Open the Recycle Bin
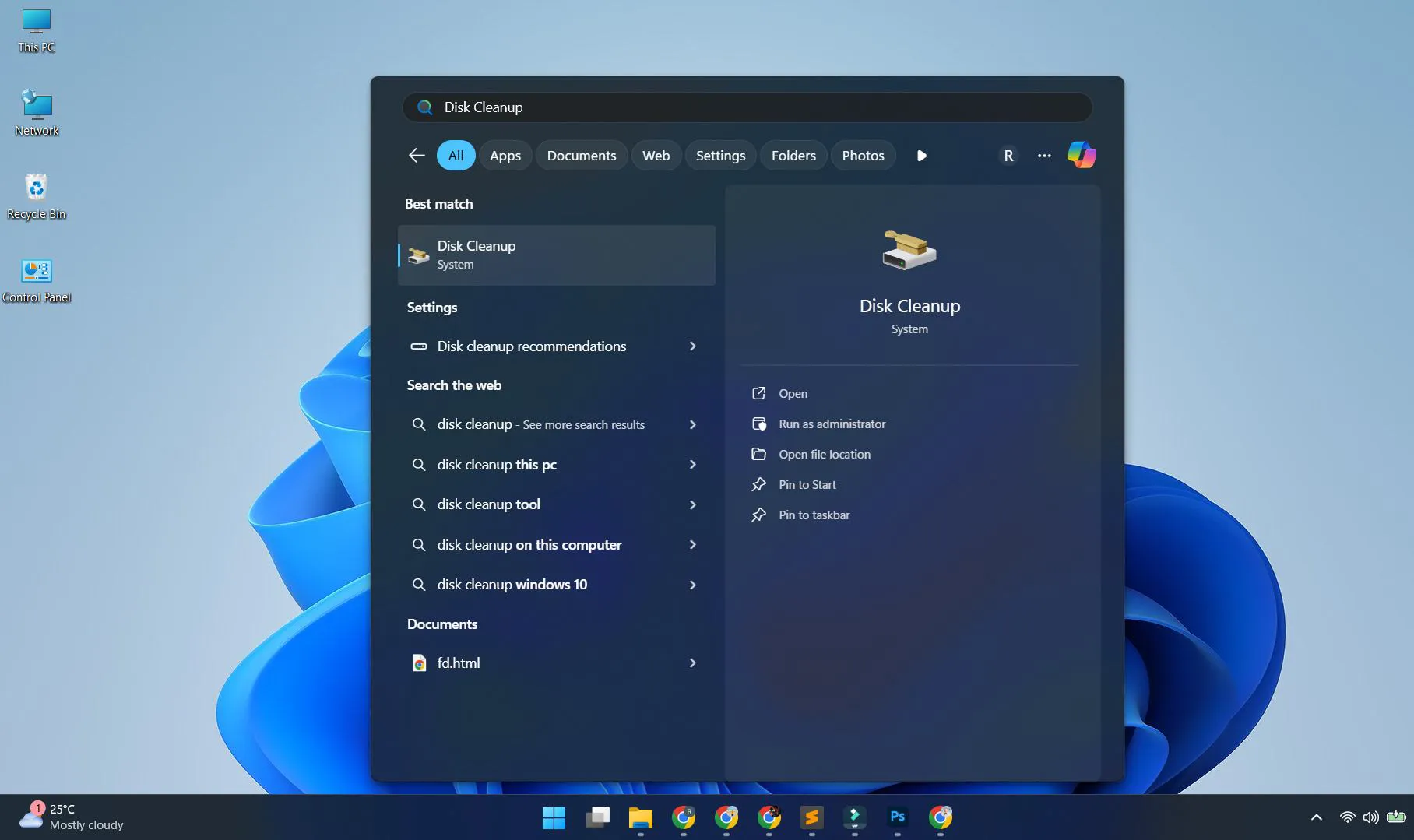 36,189
